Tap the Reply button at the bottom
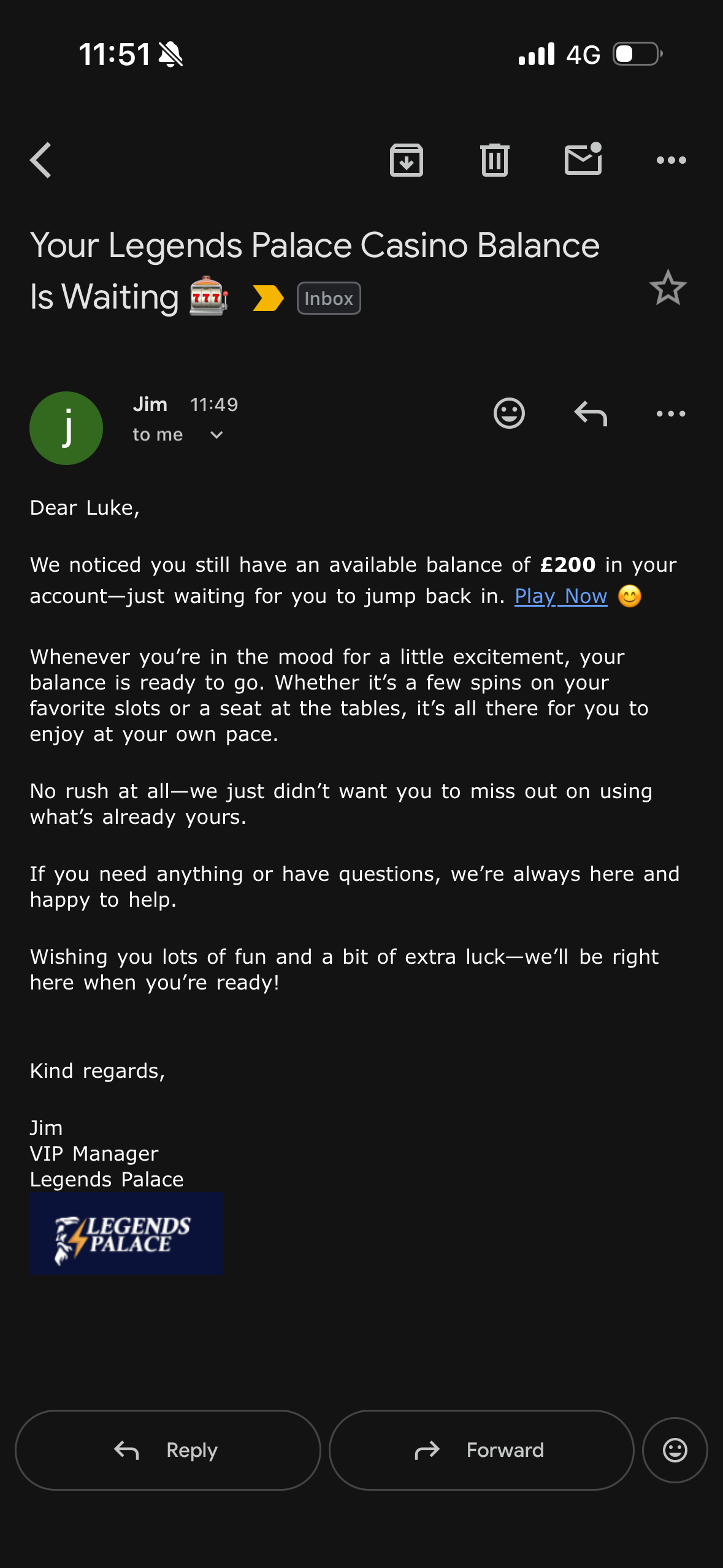The width and height of the screenshot is (723, 1568). pos(168,1450)
